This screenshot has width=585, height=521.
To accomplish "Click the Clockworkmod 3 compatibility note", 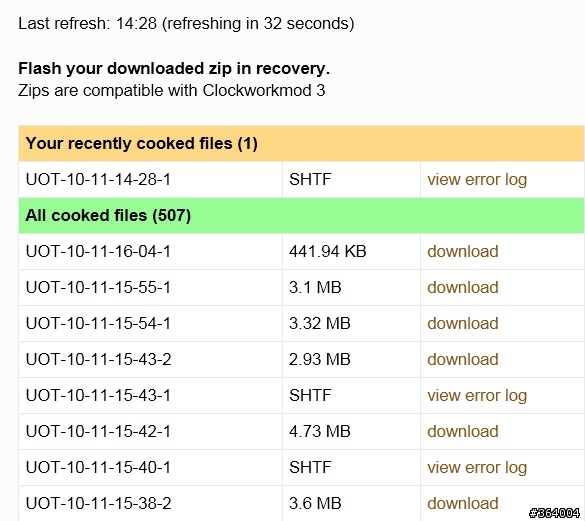I will pos(172,91).
